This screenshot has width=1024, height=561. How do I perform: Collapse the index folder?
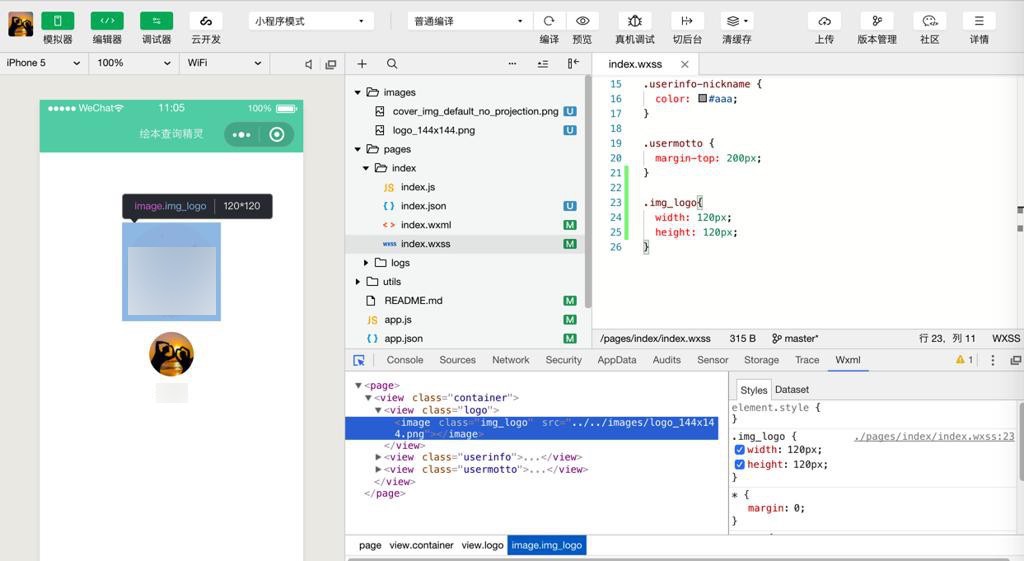pos(366,168)
